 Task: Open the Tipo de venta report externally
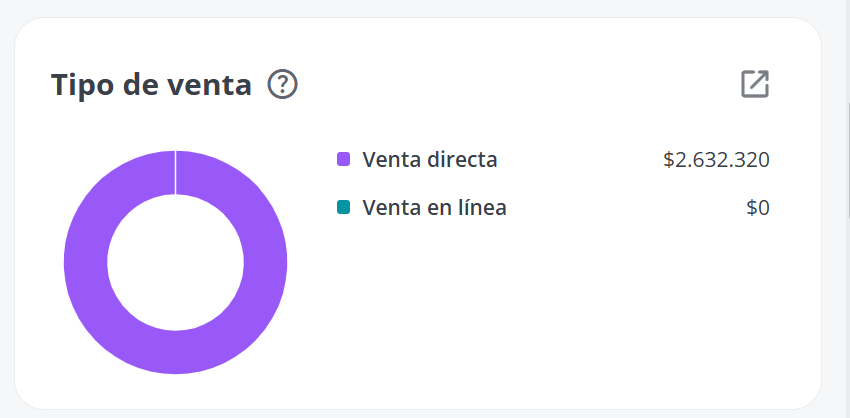click(755, 84)
